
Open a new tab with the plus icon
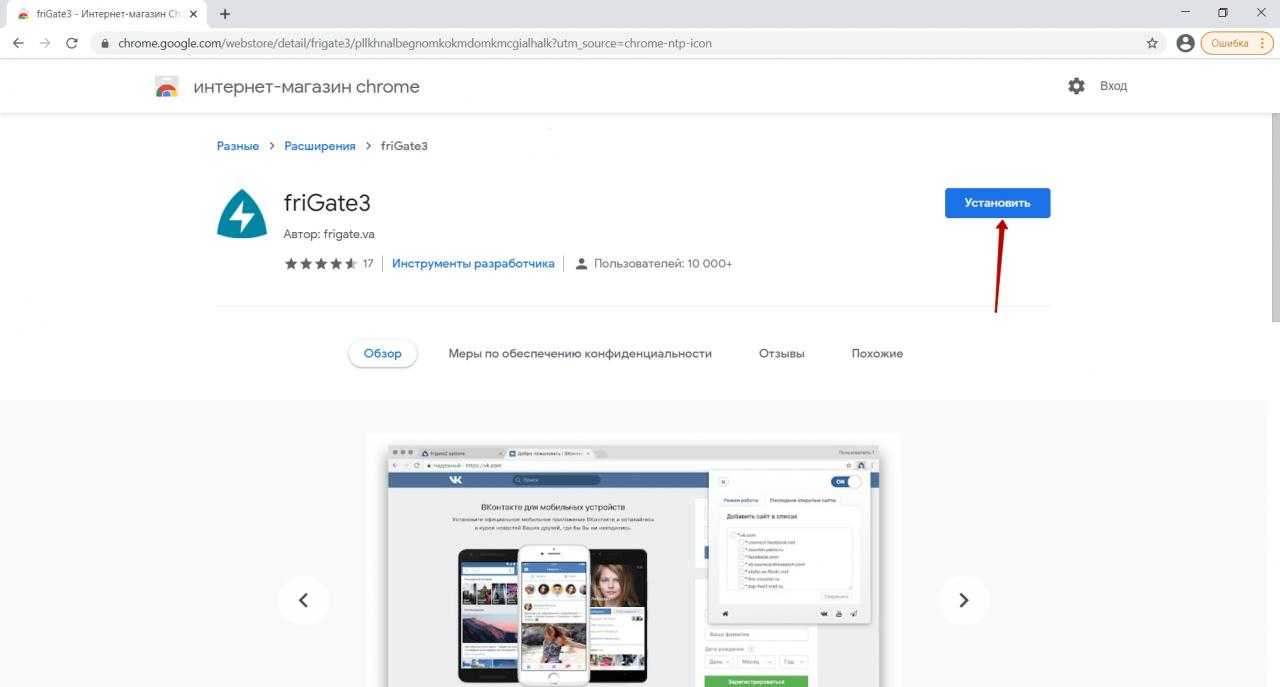pos(225,14)
